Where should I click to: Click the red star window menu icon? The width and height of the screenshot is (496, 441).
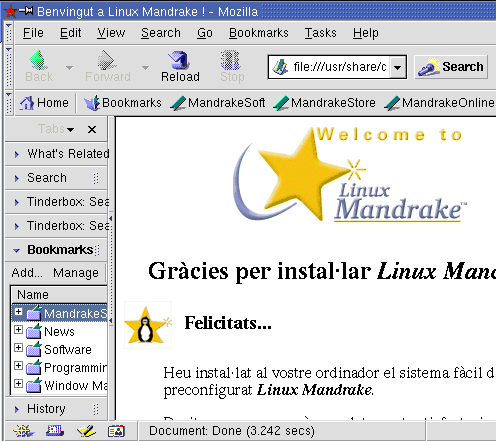point(10,12)
